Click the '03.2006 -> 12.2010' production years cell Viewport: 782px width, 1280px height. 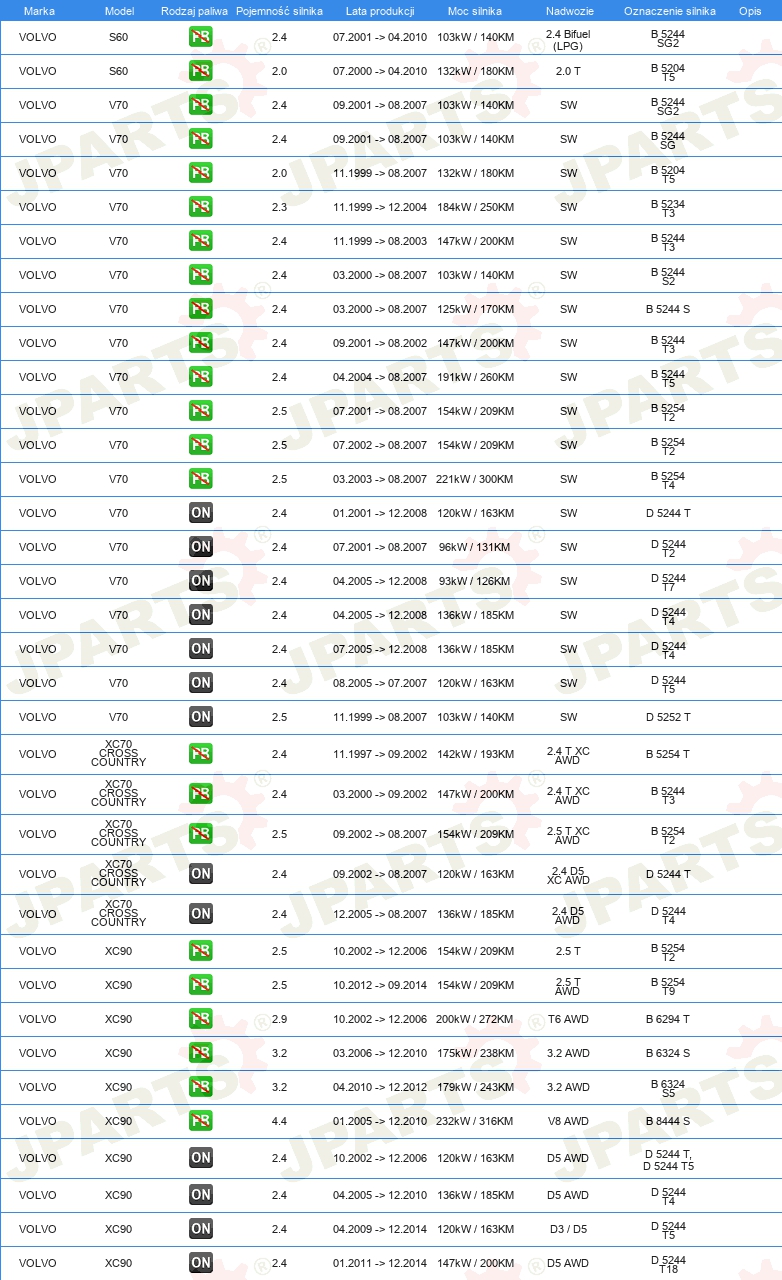coord(380,1053)
